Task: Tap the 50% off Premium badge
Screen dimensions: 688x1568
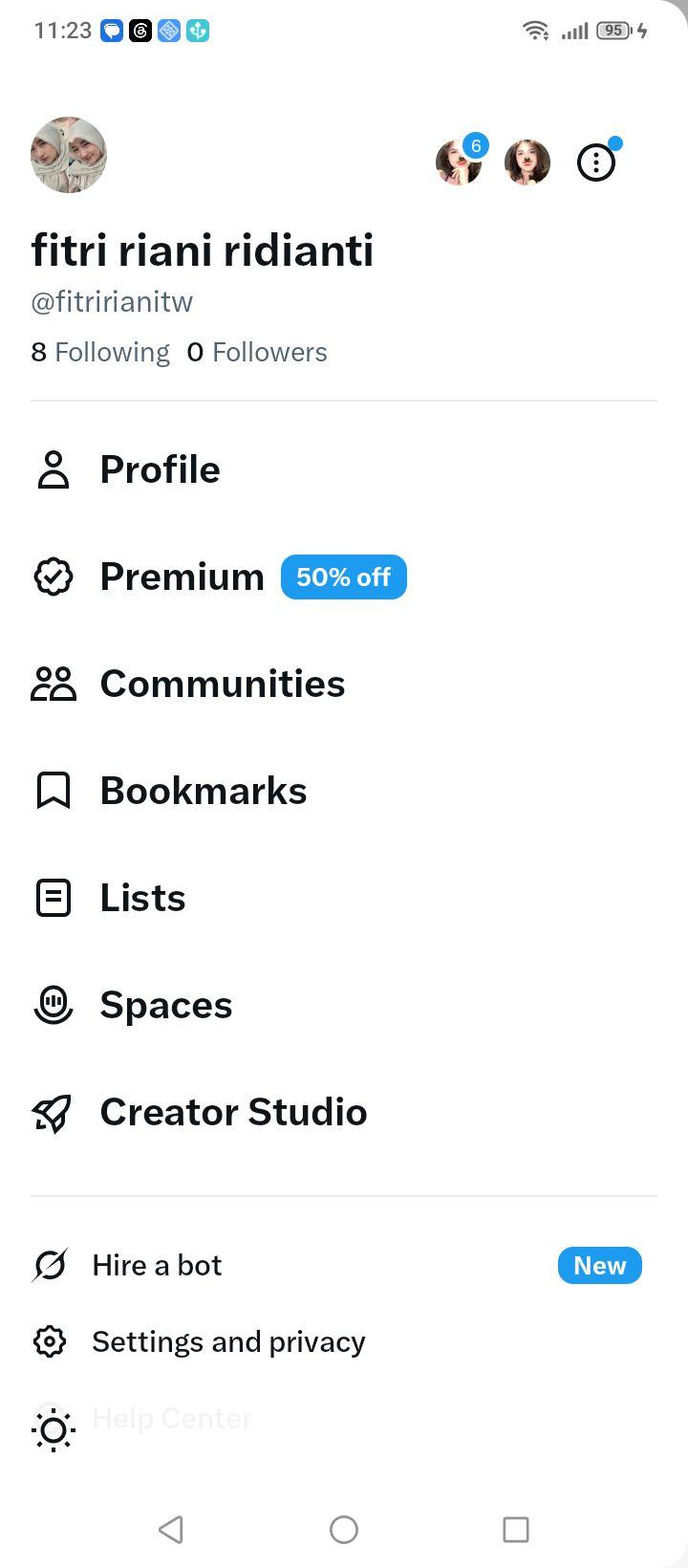Action: (344, 577)
